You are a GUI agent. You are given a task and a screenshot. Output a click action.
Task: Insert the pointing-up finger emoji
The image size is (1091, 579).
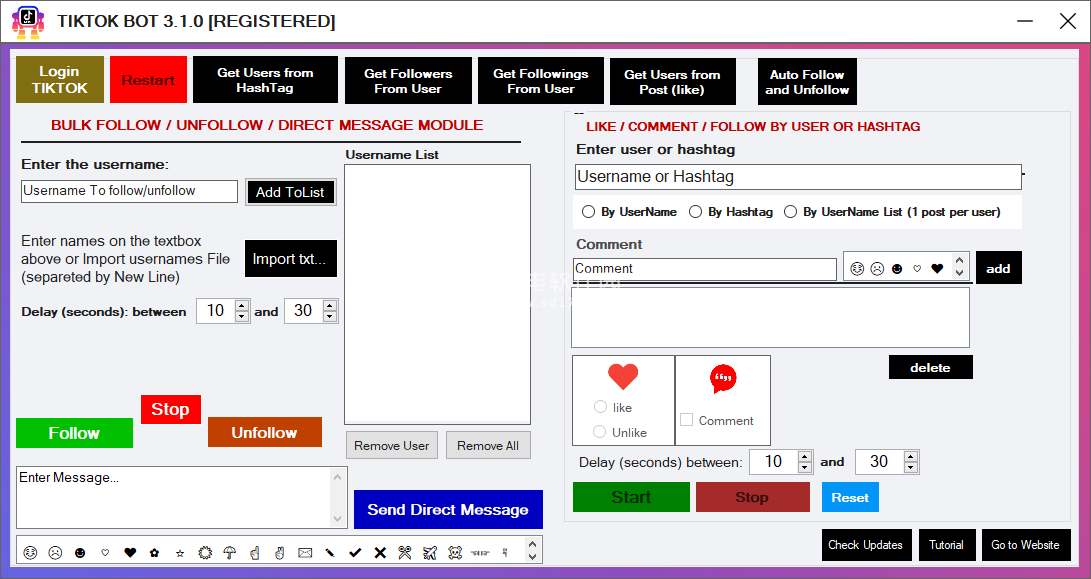coord(255,553)
